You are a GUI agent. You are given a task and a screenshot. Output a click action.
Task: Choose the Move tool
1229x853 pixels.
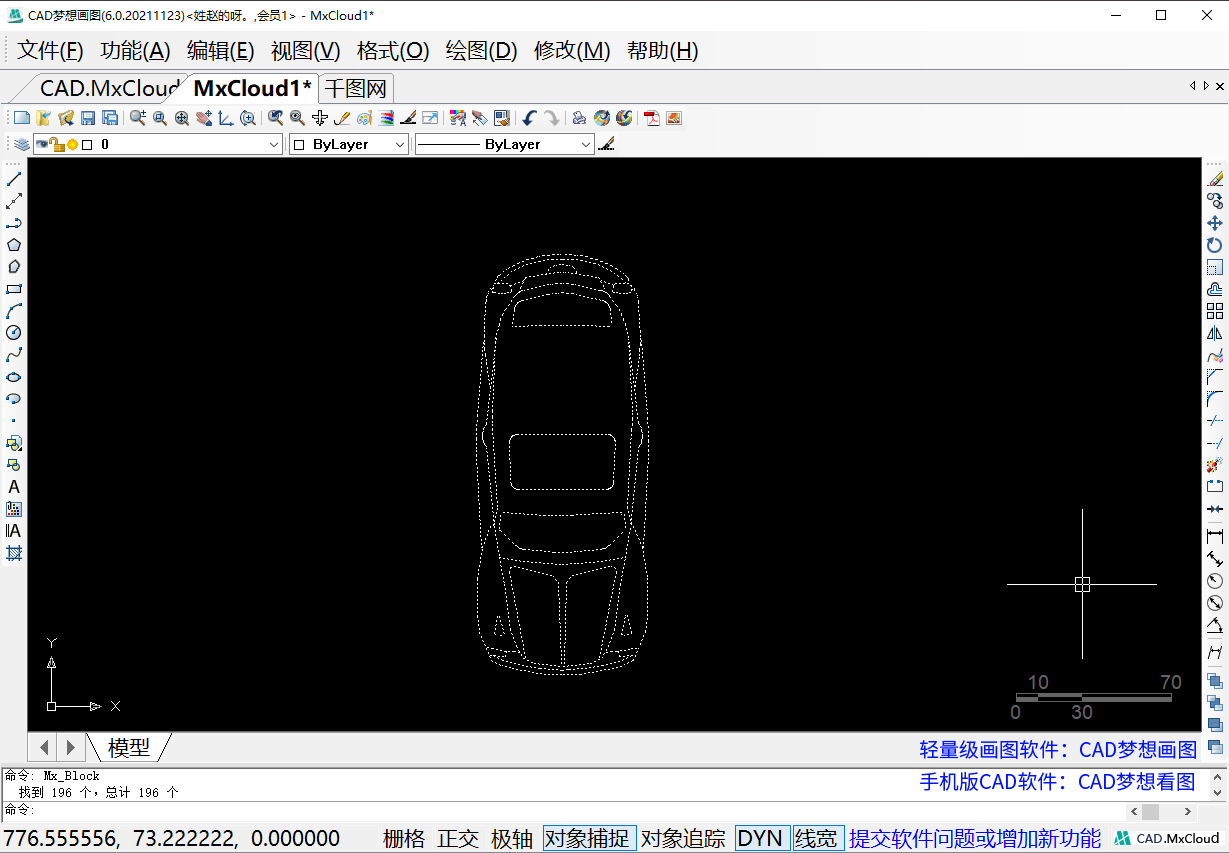tap(1215, 223)
